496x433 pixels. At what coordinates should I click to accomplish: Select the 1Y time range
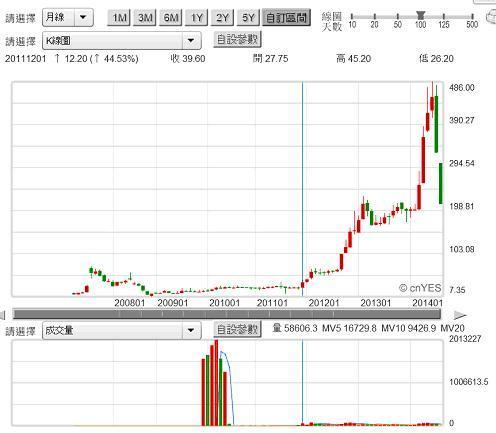pyautogui.click(x=197, y=18)
